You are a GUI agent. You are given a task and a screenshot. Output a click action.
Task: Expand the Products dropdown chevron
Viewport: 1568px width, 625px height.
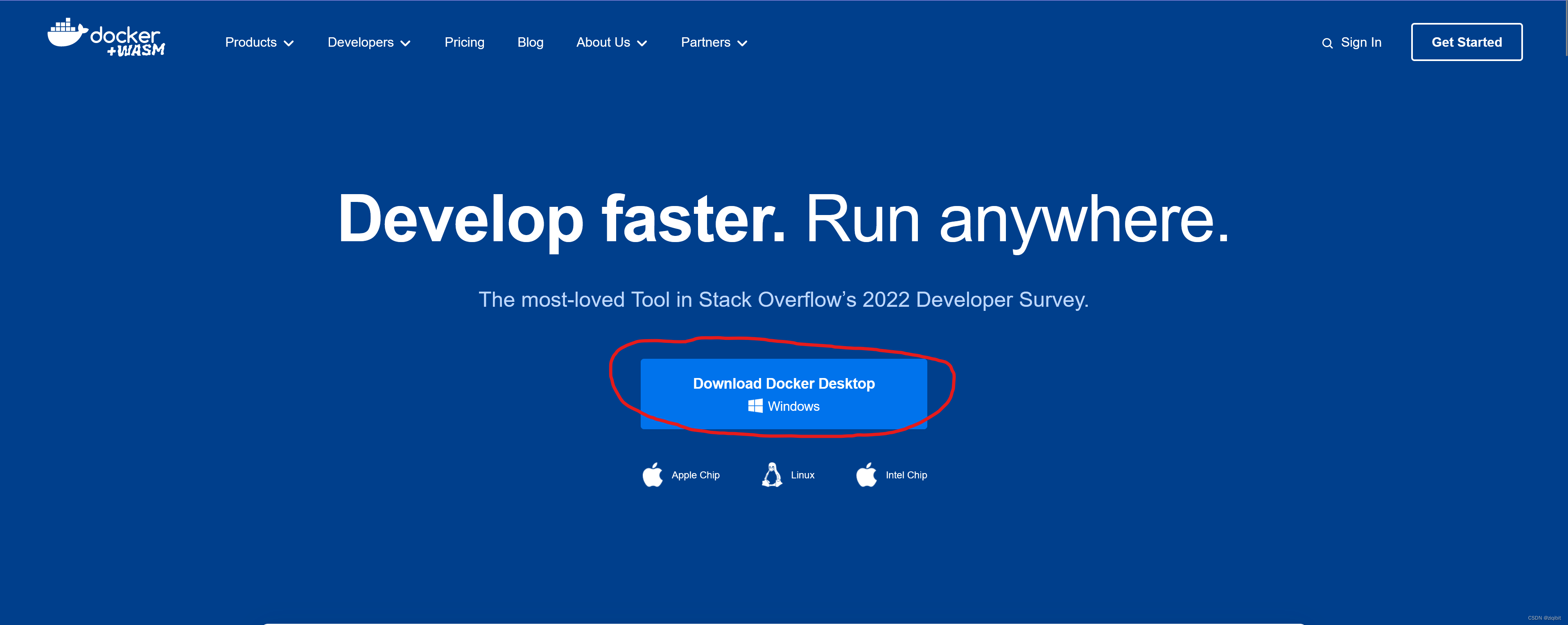coord(289,43)
